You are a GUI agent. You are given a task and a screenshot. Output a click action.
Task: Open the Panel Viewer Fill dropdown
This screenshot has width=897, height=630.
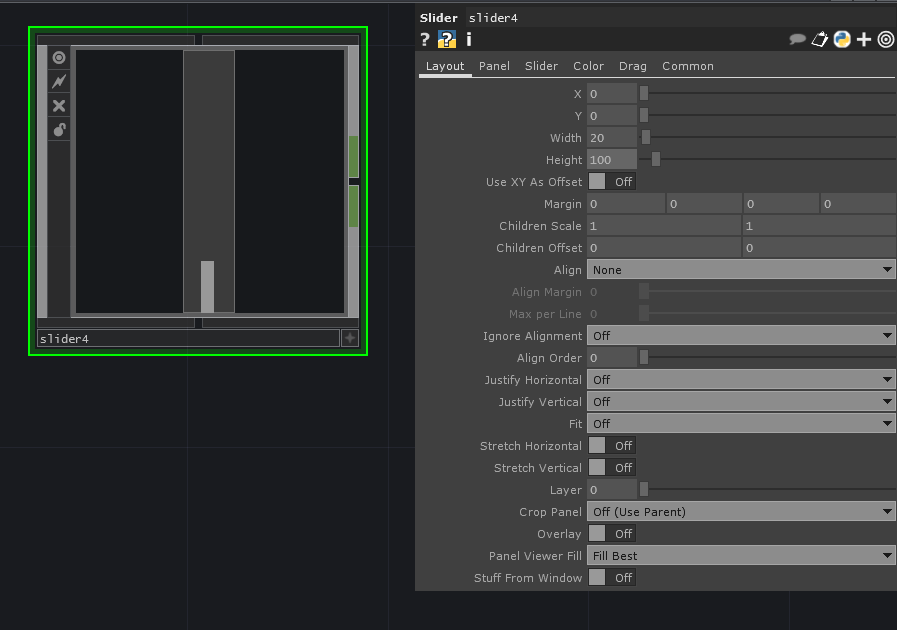tap(740, 556)
